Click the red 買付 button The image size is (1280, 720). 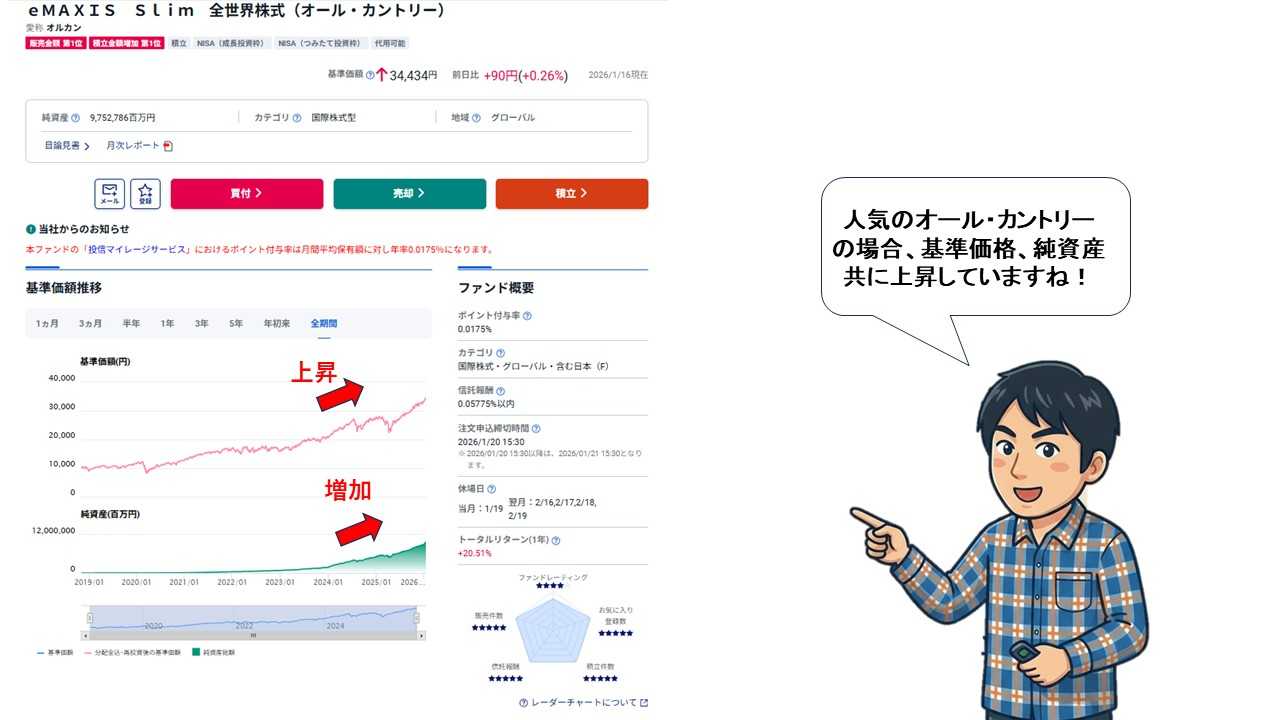[247, 194]
